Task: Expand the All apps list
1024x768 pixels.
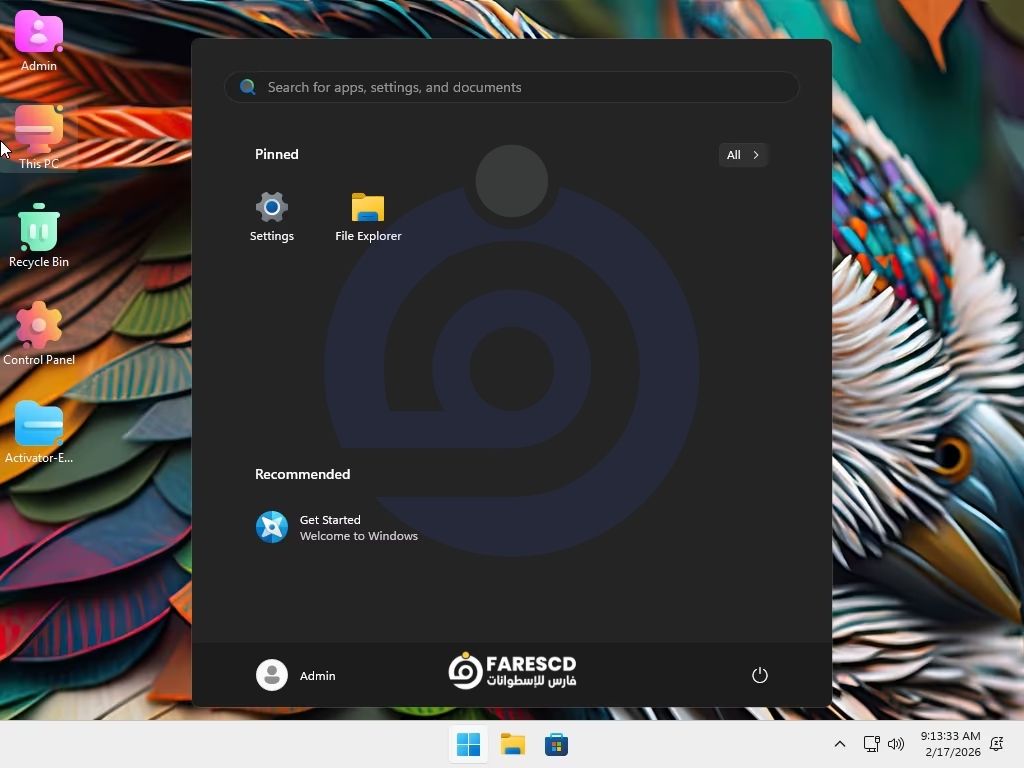Action: pyautogui.click(x=743, y=155)
